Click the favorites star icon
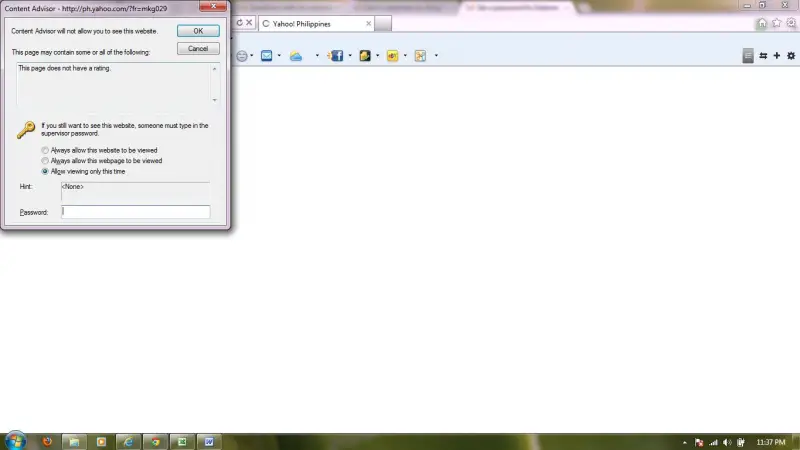Screen dimensions: 800x450 click(x=776, y=23)
